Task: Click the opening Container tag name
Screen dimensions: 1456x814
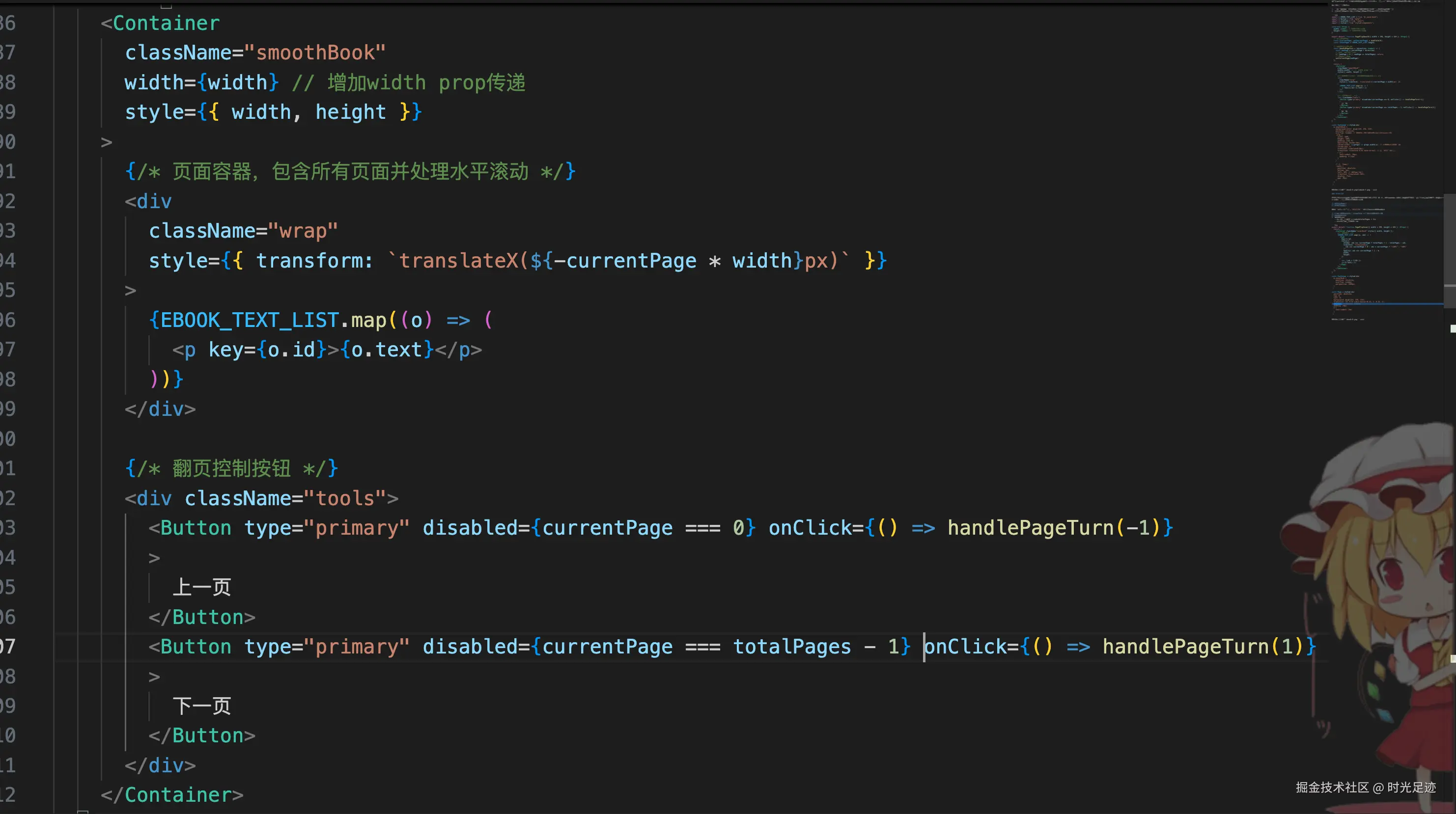Action: [166, 23]
